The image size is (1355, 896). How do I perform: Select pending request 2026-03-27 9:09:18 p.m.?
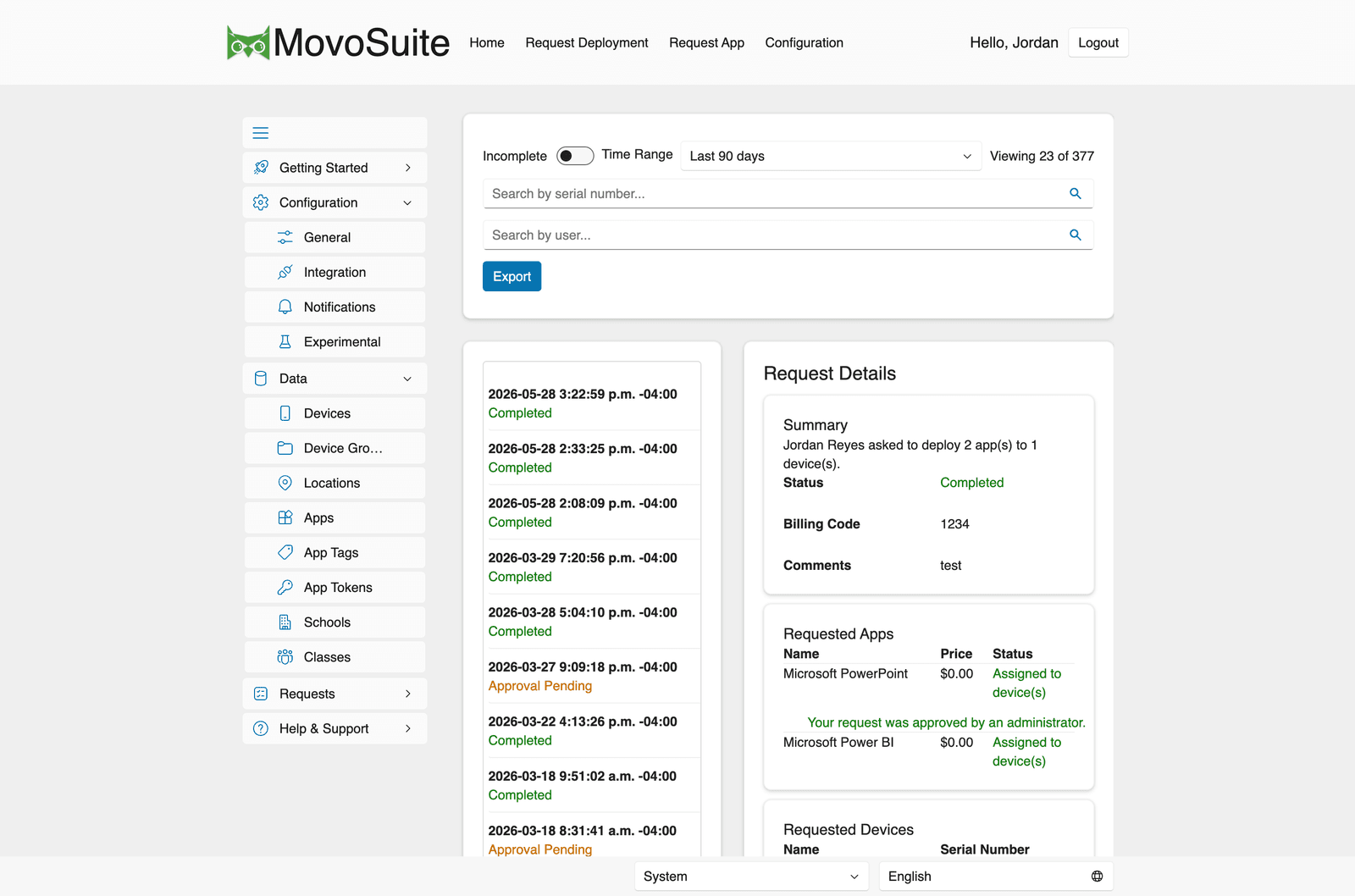(x=592, y=676)
